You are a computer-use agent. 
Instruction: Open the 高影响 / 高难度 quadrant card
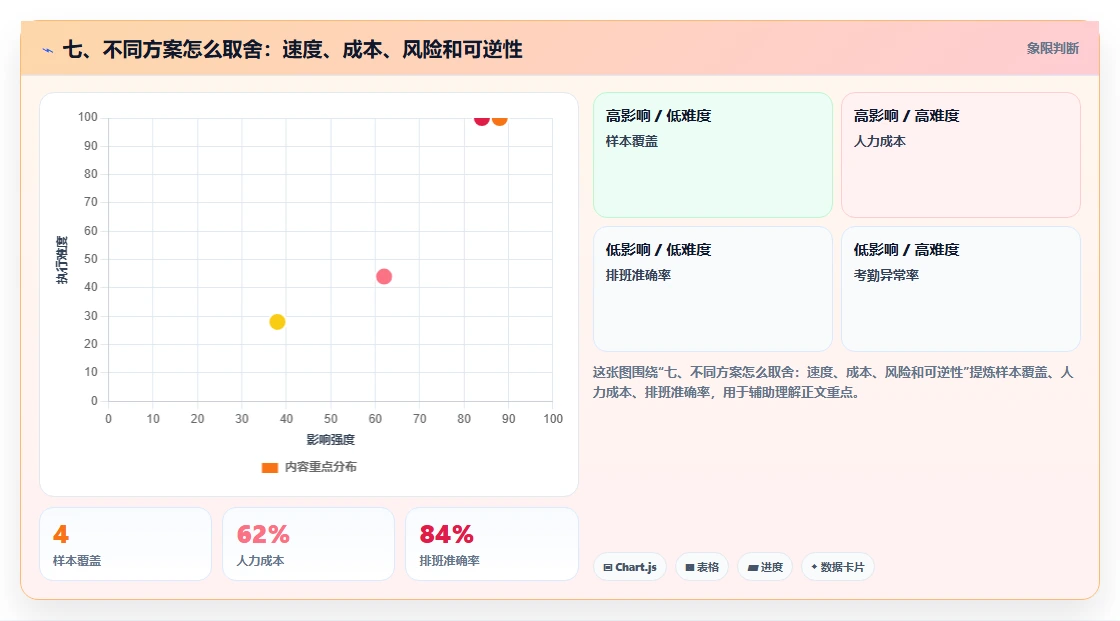coord(961,155)
